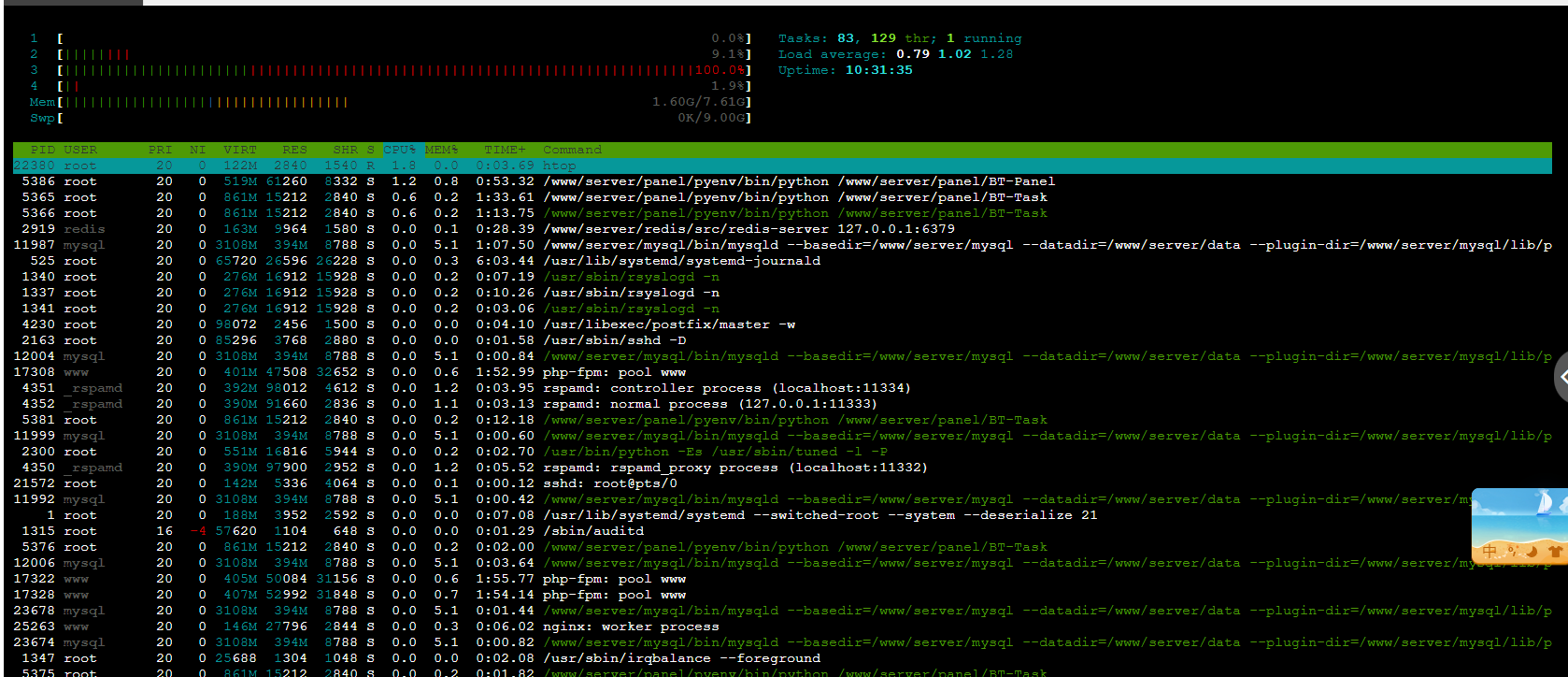Click the TIME+ column header

(505, 150)
